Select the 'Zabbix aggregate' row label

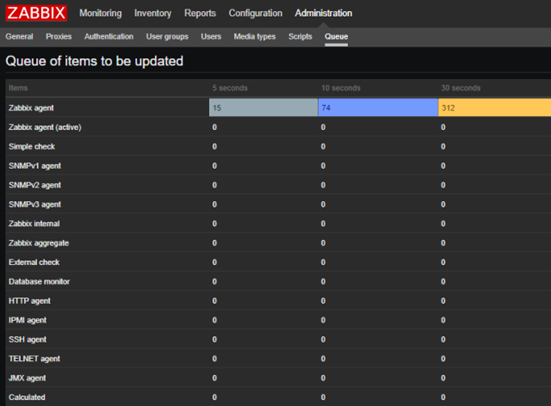coord(39,243)
